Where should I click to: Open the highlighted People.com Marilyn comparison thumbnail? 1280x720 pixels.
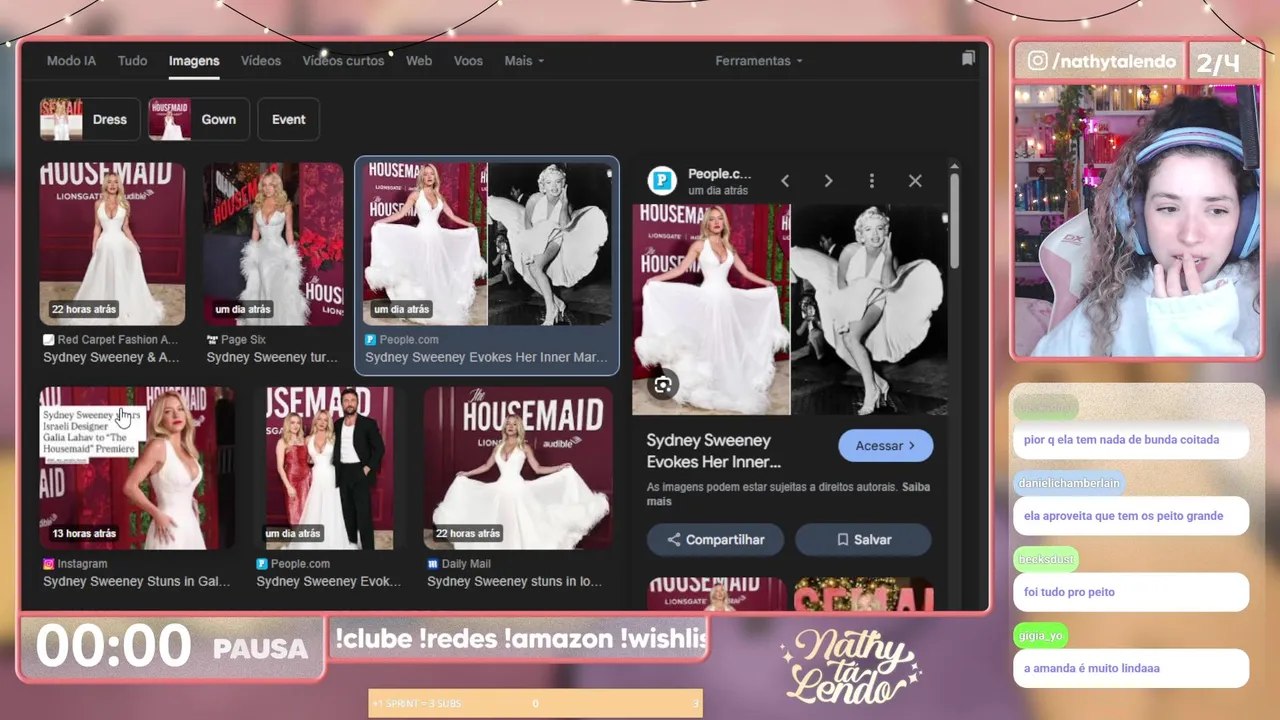point(487,244)
